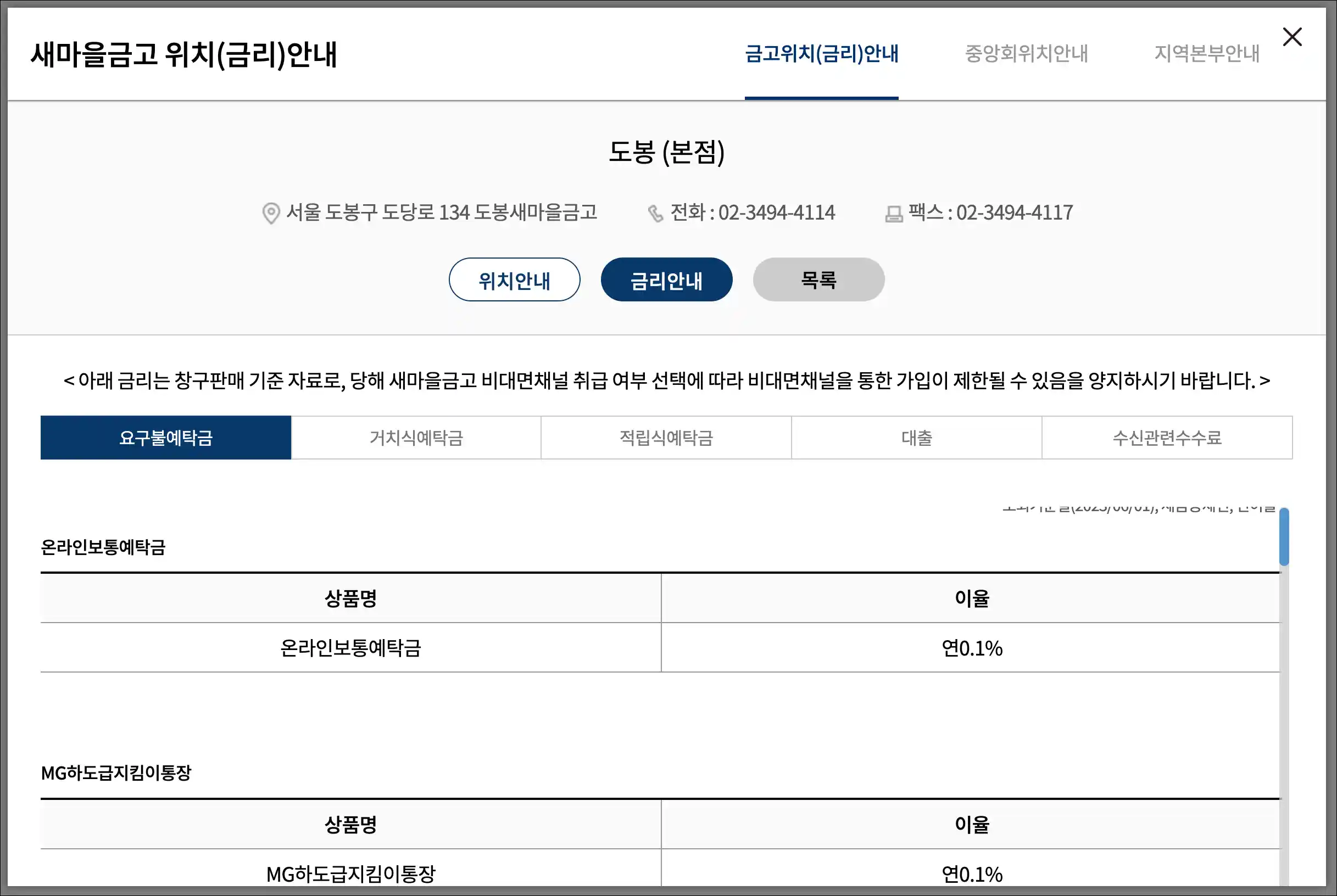The width and height of the screenshot is (1337, 896).
Task: Select the 대출 tab
Action: point(917,438)
